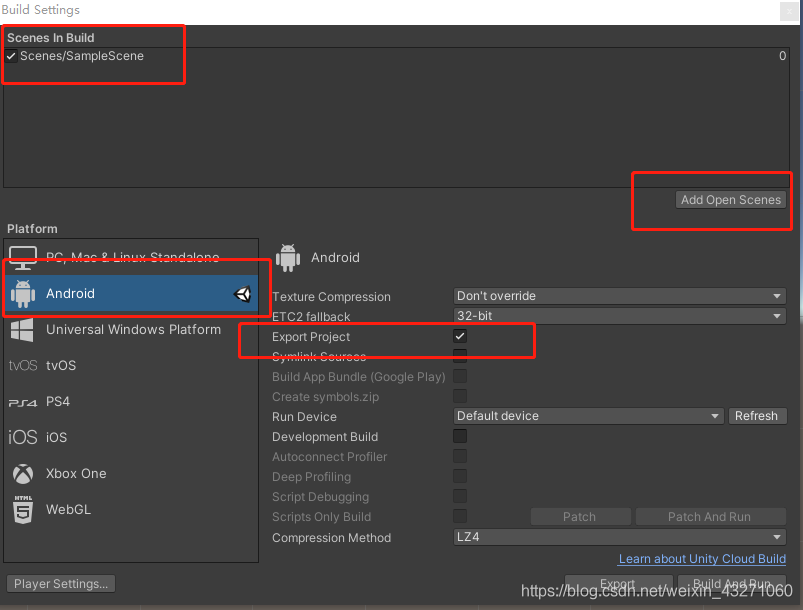Click the Add Open Scenes button

(x=731, y=200)
